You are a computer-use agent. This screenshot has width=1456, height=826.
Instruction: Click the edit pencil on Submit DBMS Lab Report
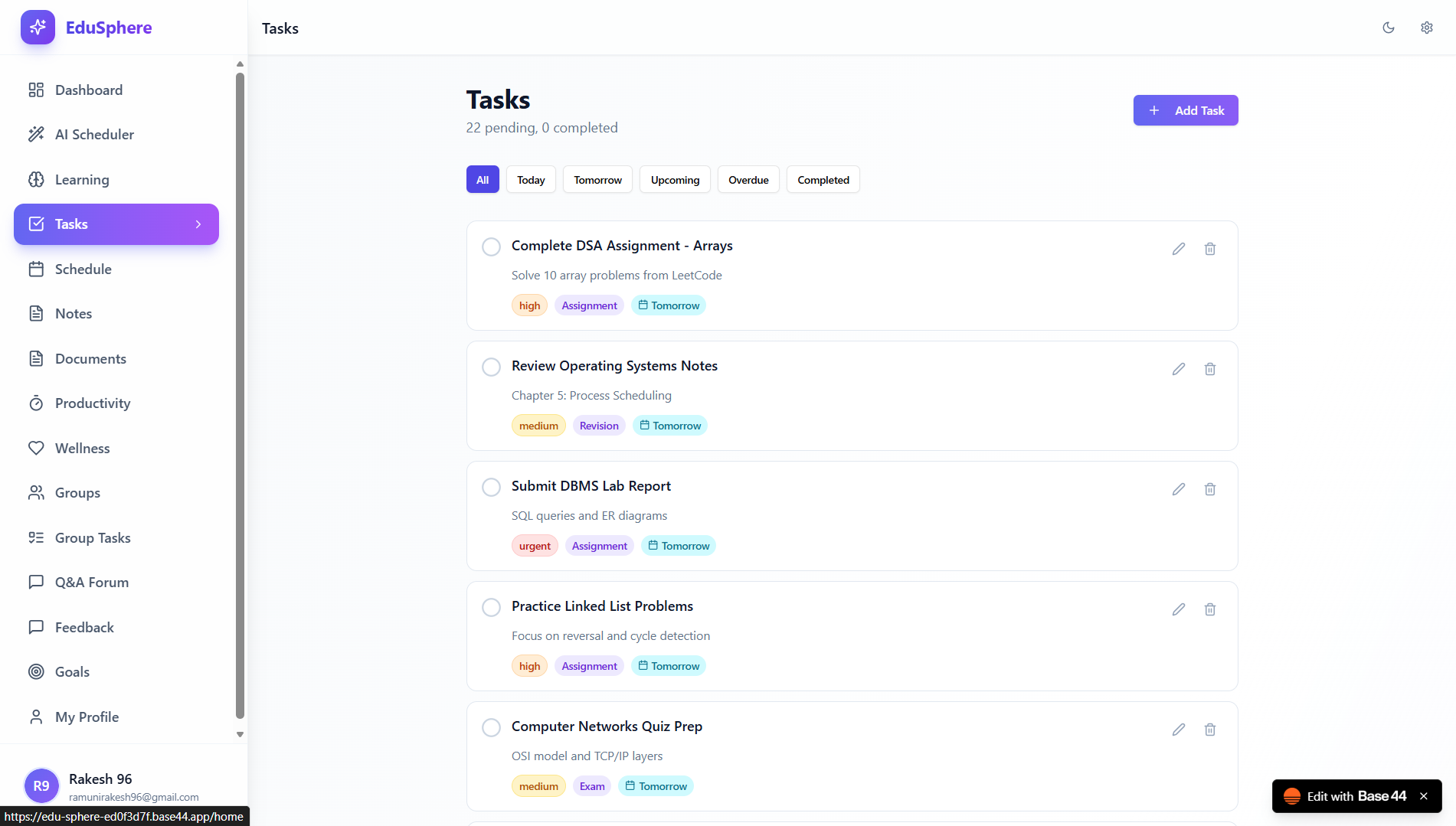click(x=1178, y=489)
